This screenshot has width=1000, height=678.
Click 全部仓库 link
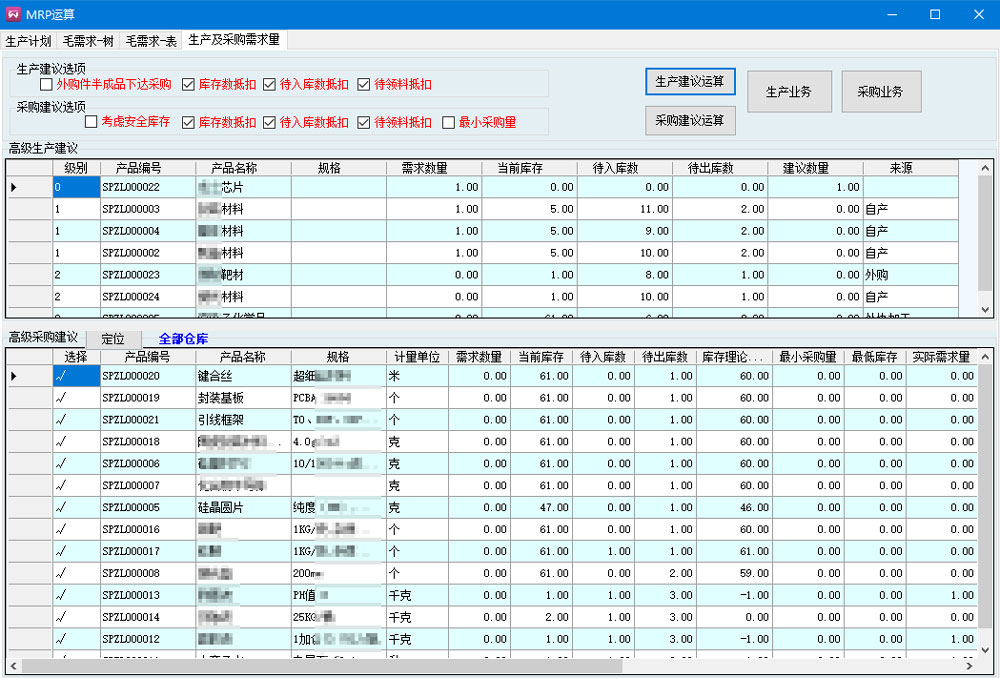click(x=183, y=340)
